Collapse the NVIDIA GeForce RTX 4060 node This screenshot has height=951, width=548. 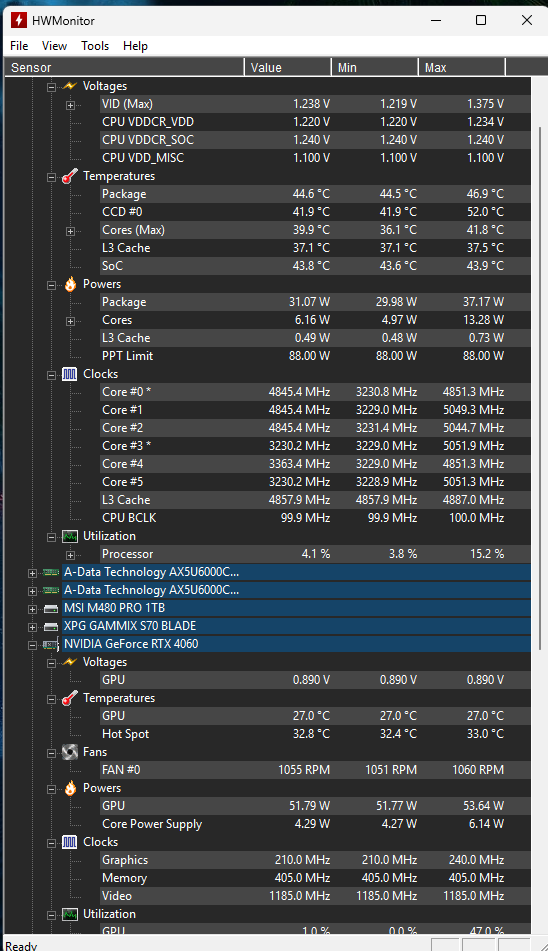pos(32,645)
